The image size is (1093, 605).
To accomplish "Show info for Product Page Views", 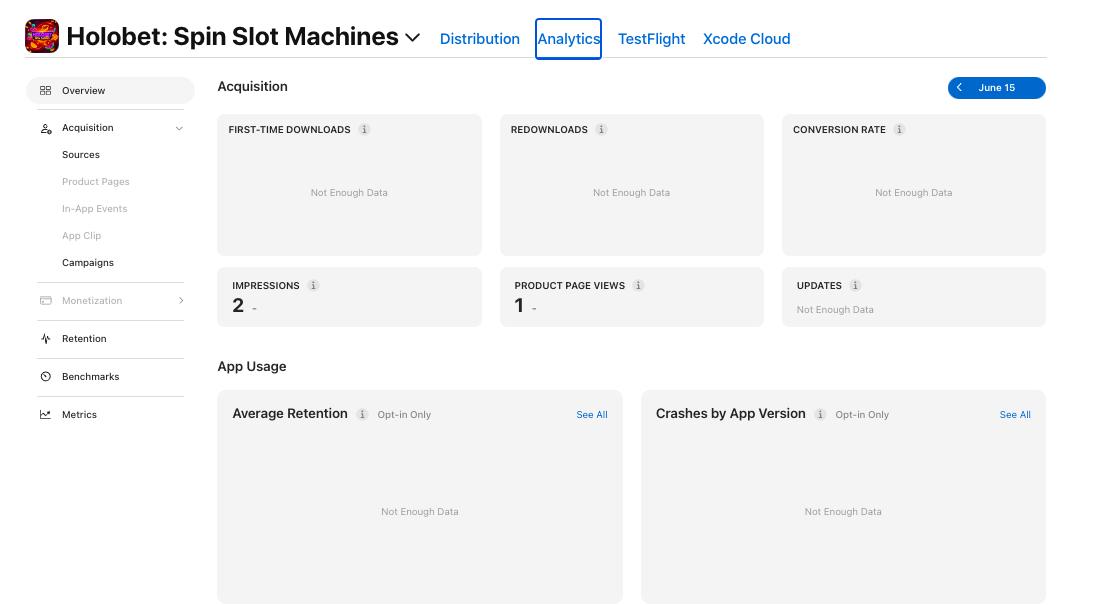I will [x=639, y=286].
